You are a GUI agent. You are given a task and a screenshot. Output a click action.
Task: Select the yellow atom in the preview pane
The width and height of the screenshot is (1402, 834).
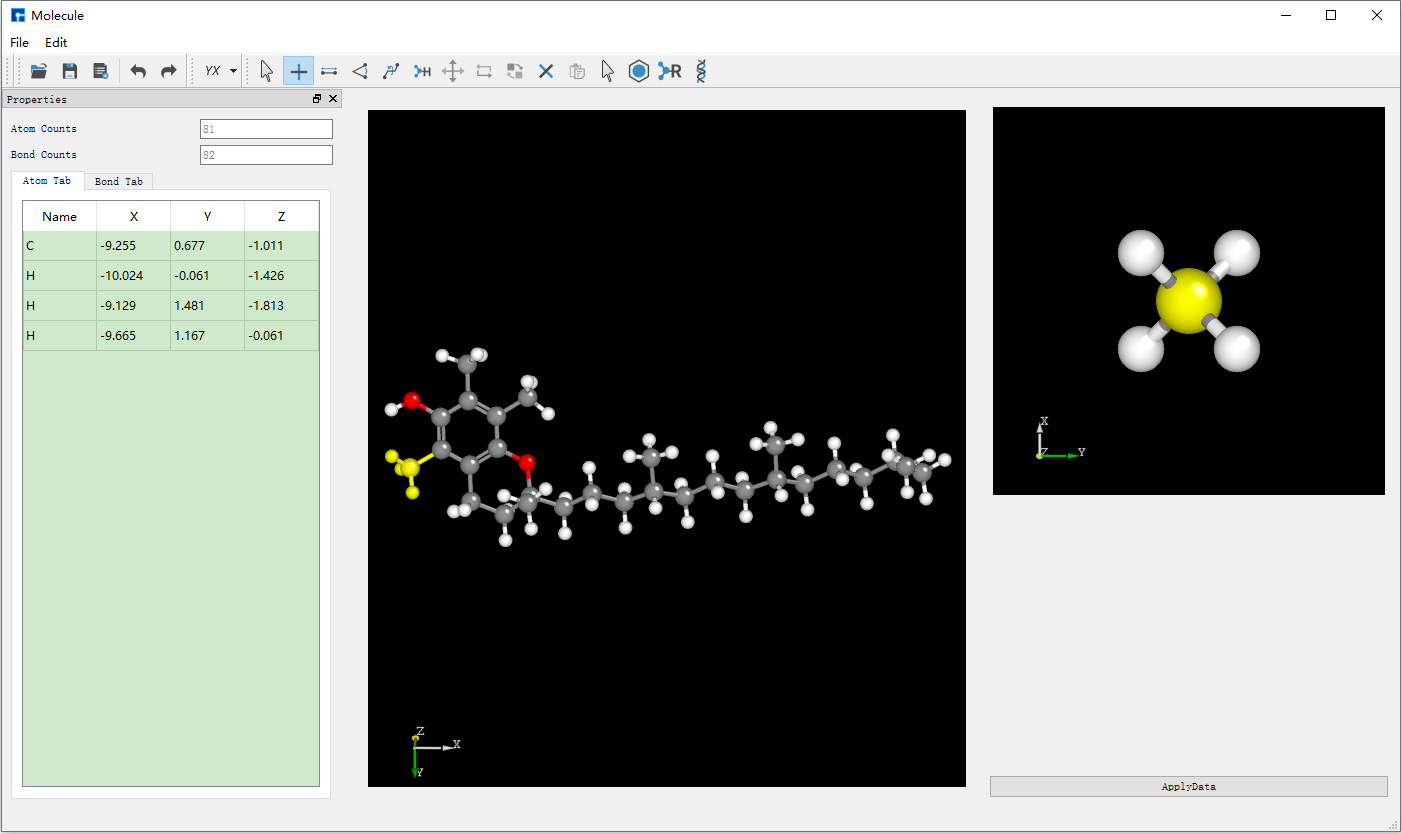(1188, 300)
